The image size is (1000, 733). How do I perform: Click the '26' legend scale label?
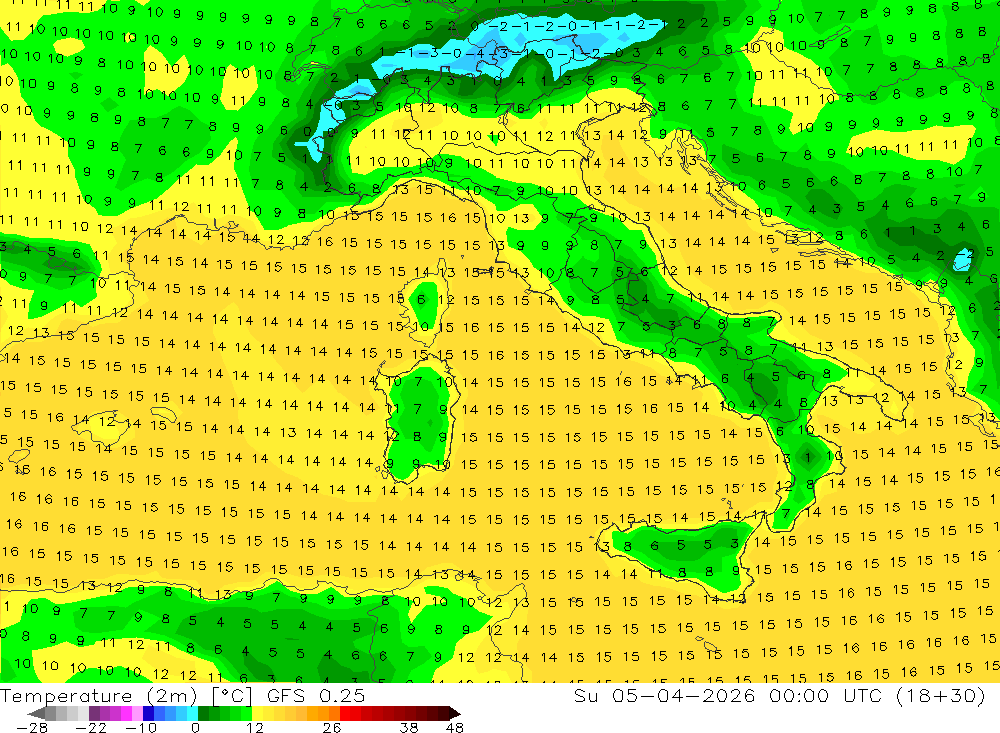click(332, 727)
